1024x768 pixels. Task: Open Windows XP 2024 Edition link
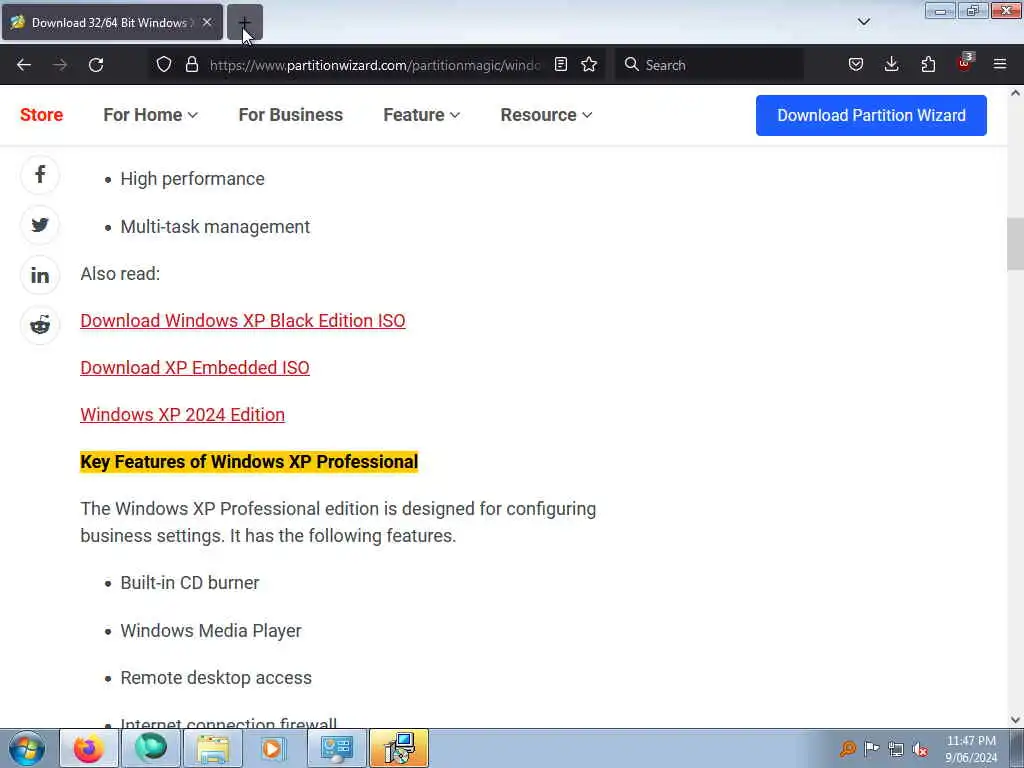(x=182, y=415)
